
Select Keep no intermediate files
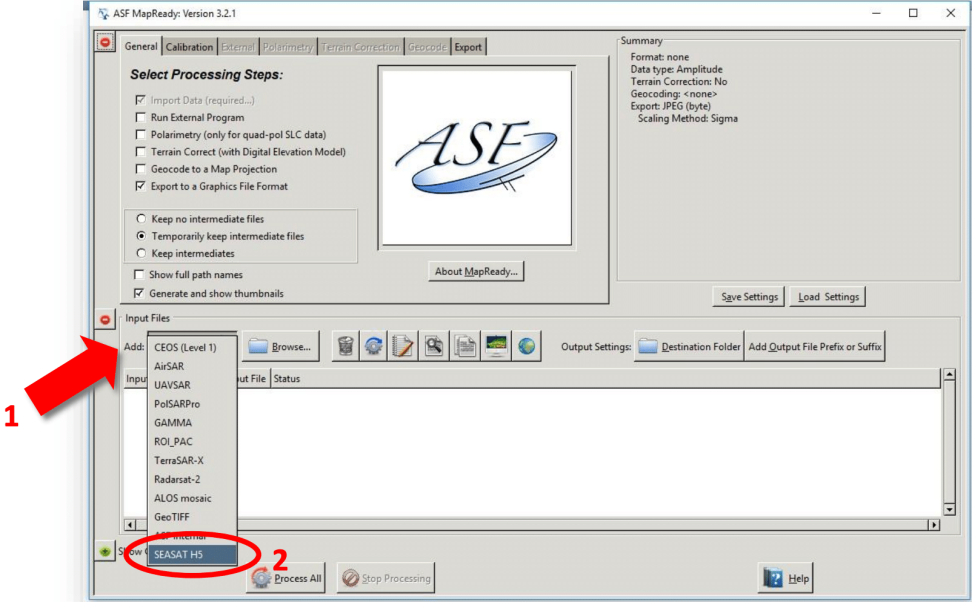pos(141,219)
